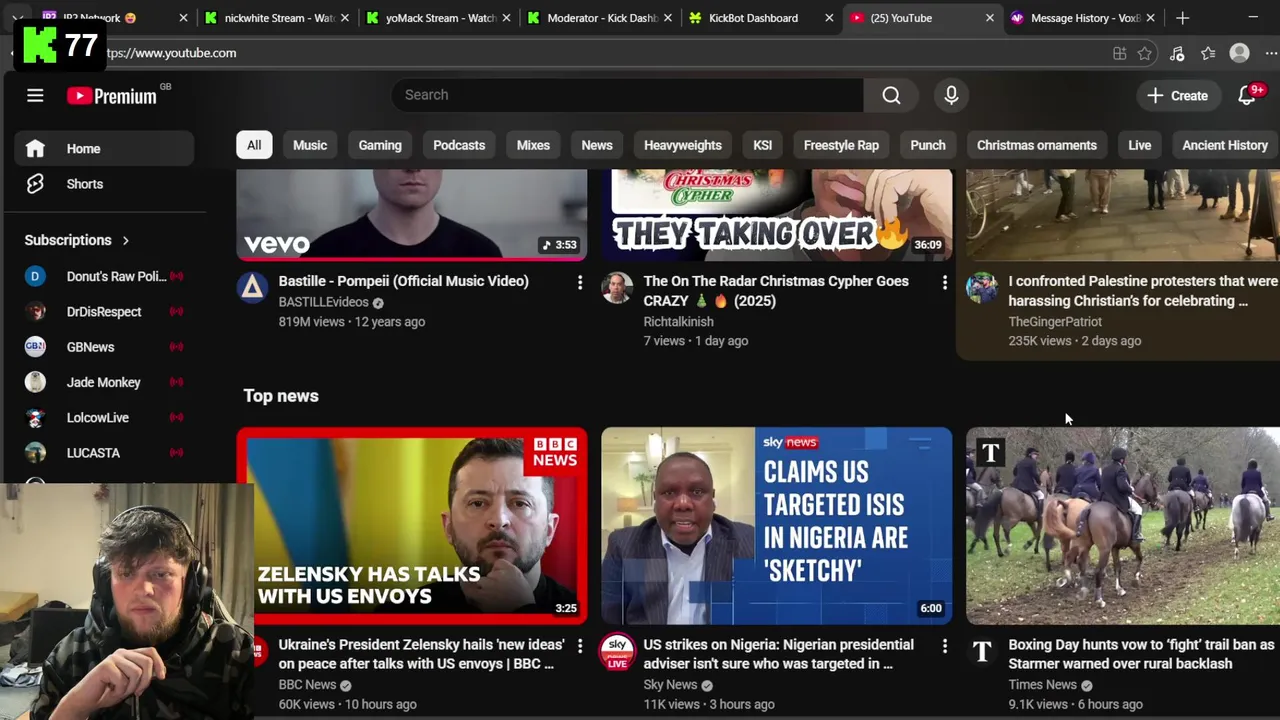
Task: Open title On The Radar Christmas Cypher
Action: (776, 291)
